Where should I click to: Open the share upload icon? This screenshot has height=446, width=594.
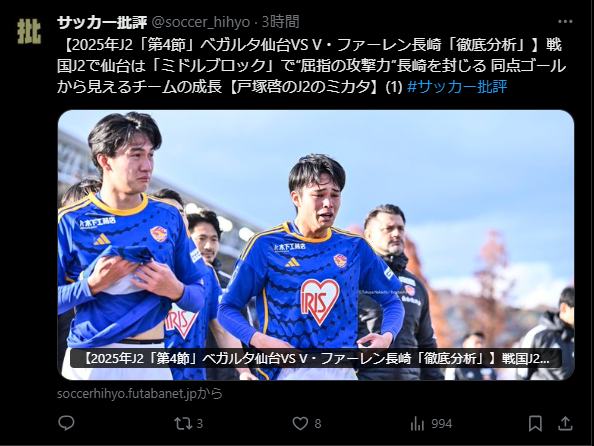coord(565,423)
